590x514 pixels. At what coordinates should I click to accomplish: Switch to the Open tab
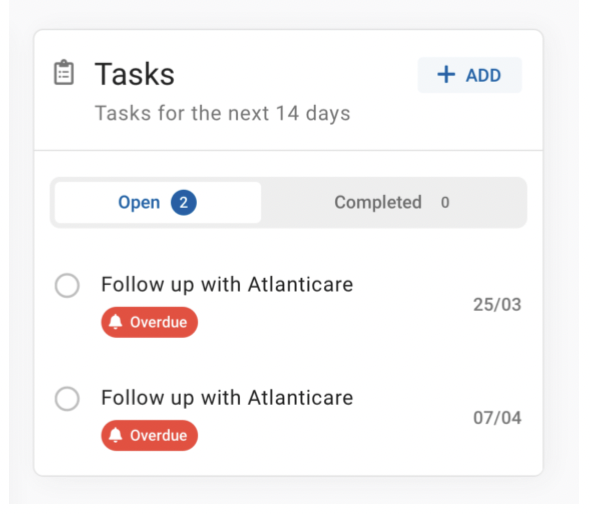(158, 202)
